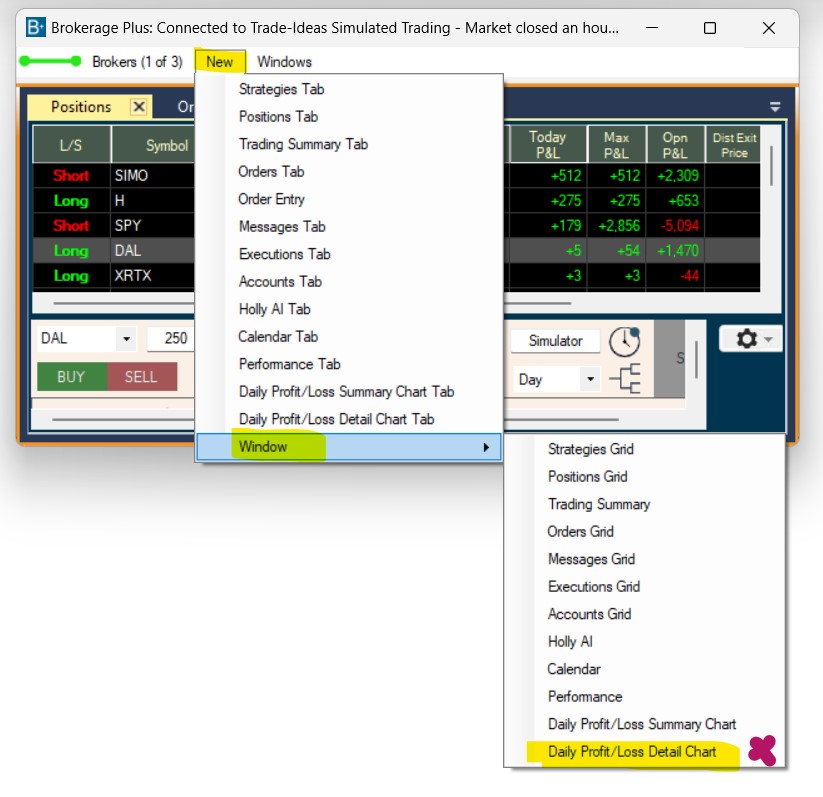The width and height of the screenshot is (823, 797).
Task: Open the tab overflow arrow at top right
Action: (x=775, y=107)
